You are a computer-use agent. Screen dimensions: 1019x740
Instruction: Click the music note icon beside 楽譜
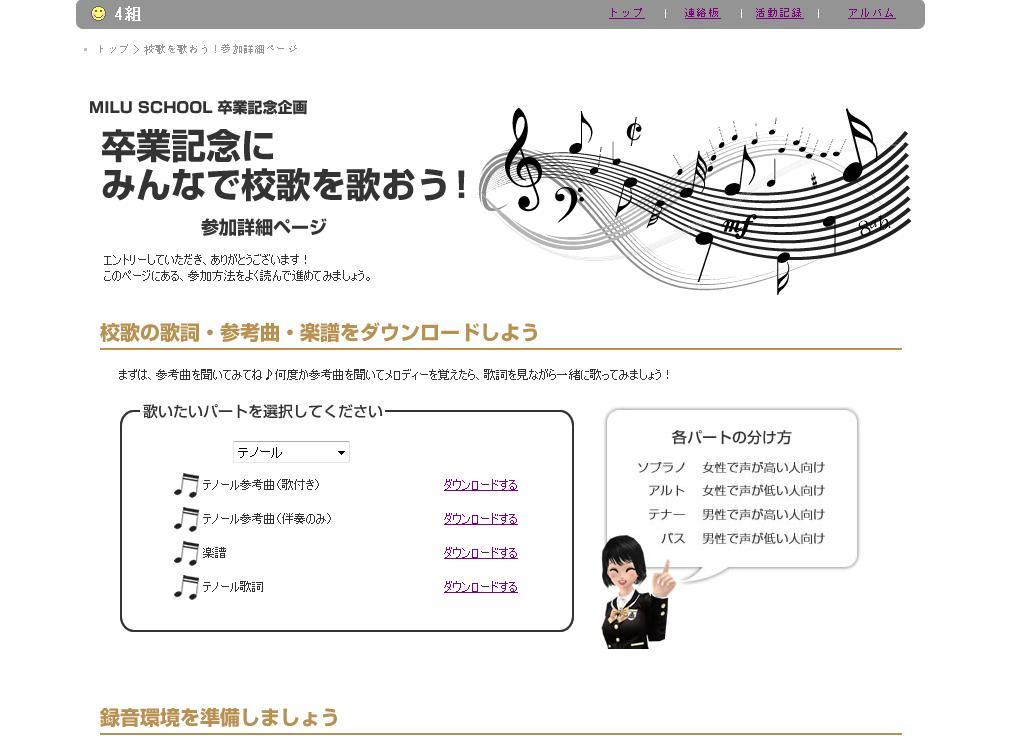click(186, 553)
